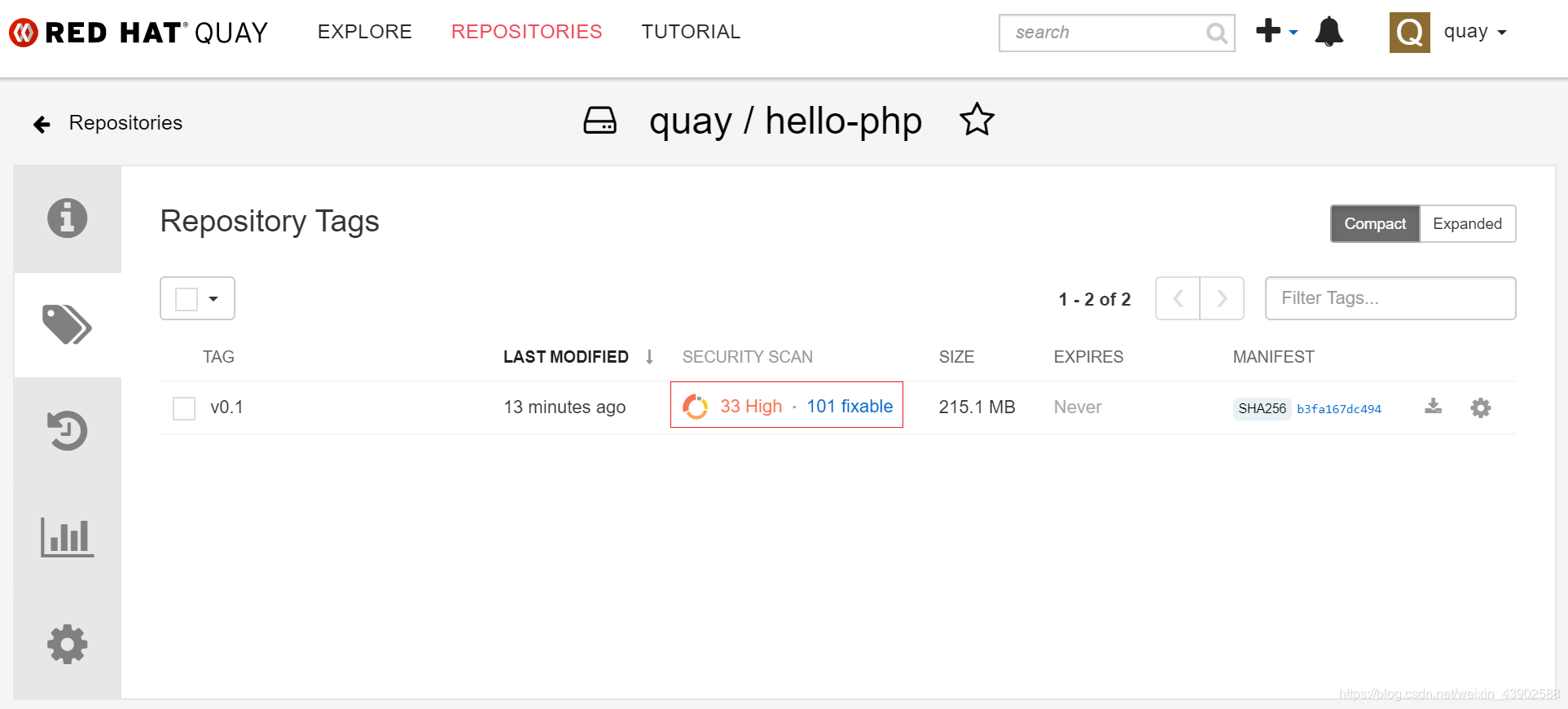The height and width of the screenshot is (709, 1568).
Task: Sort by LAST MODIFIED column
Action: 566,357
